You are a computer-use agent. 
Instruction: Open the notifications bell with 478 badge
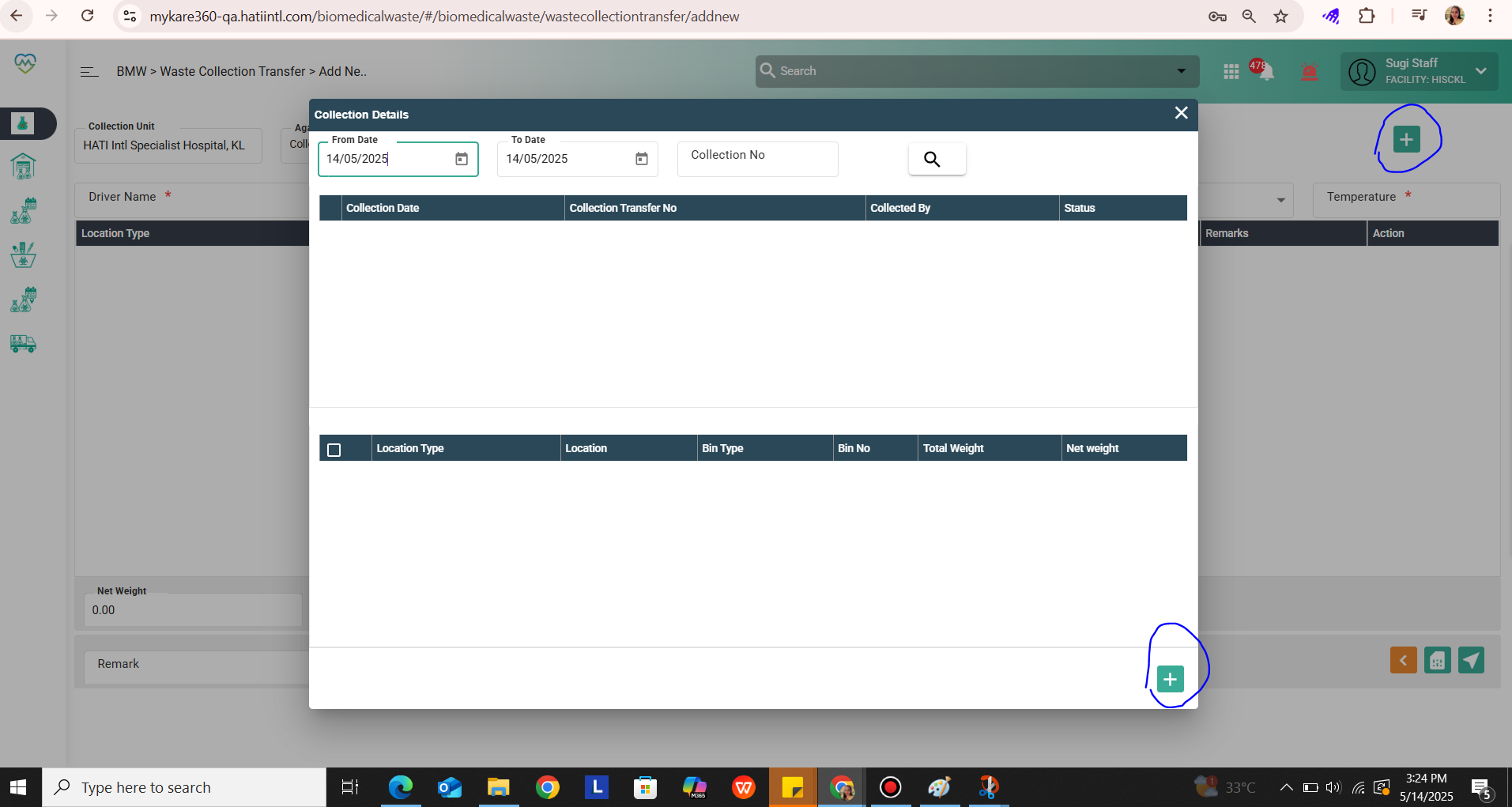coord(1265,71)
